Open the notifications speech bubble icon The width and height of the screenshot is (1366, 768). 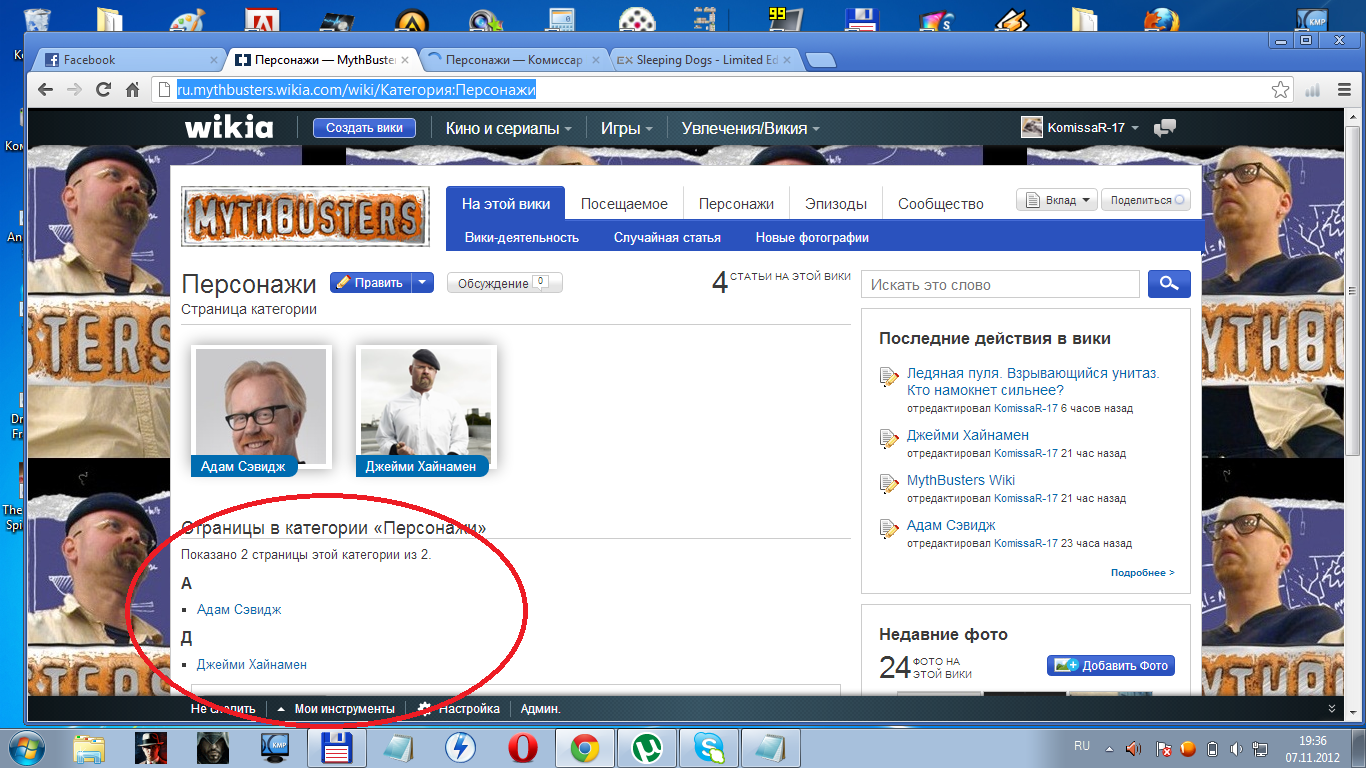click(1165, 128)
